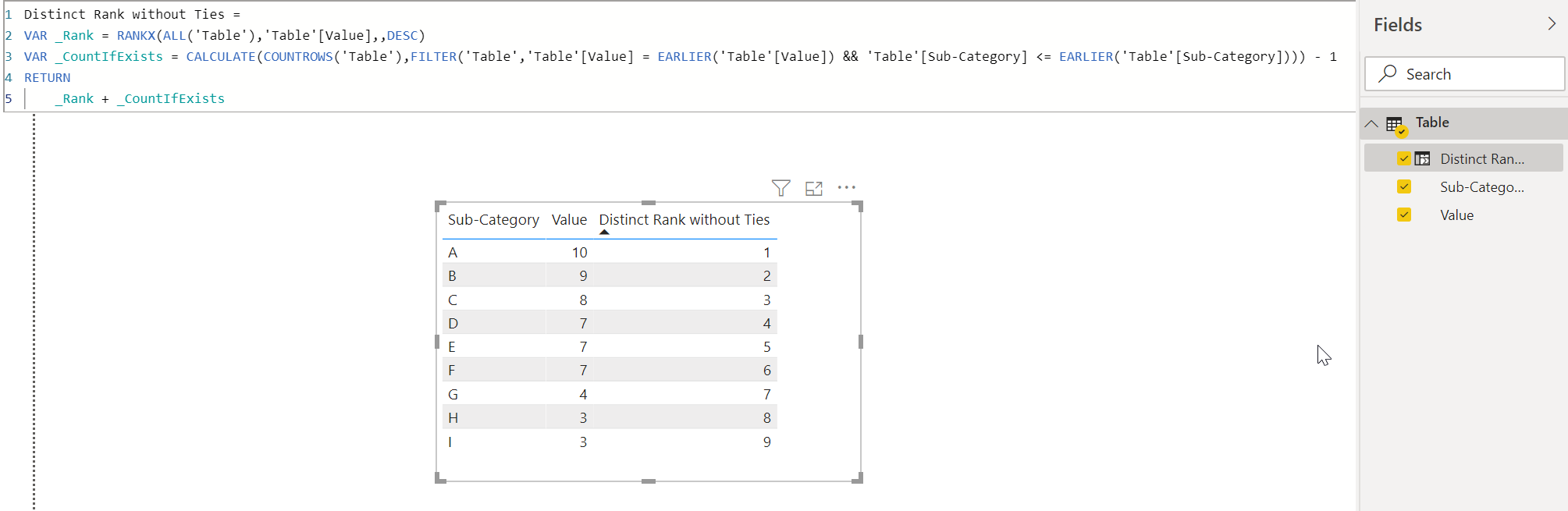The image size is (1568, 511).
Task: Uncheck the Sub-Catego... field checkbox
Action: click(1404, 186)
